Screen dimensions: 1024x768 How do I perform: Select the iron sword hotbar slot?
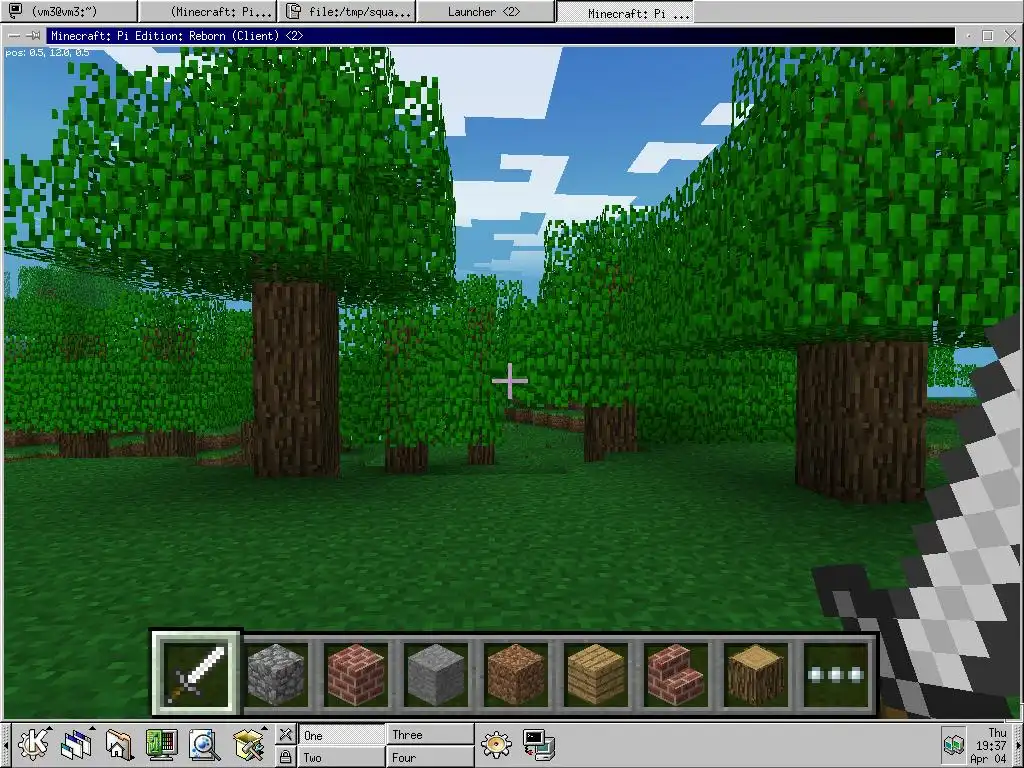197,674
